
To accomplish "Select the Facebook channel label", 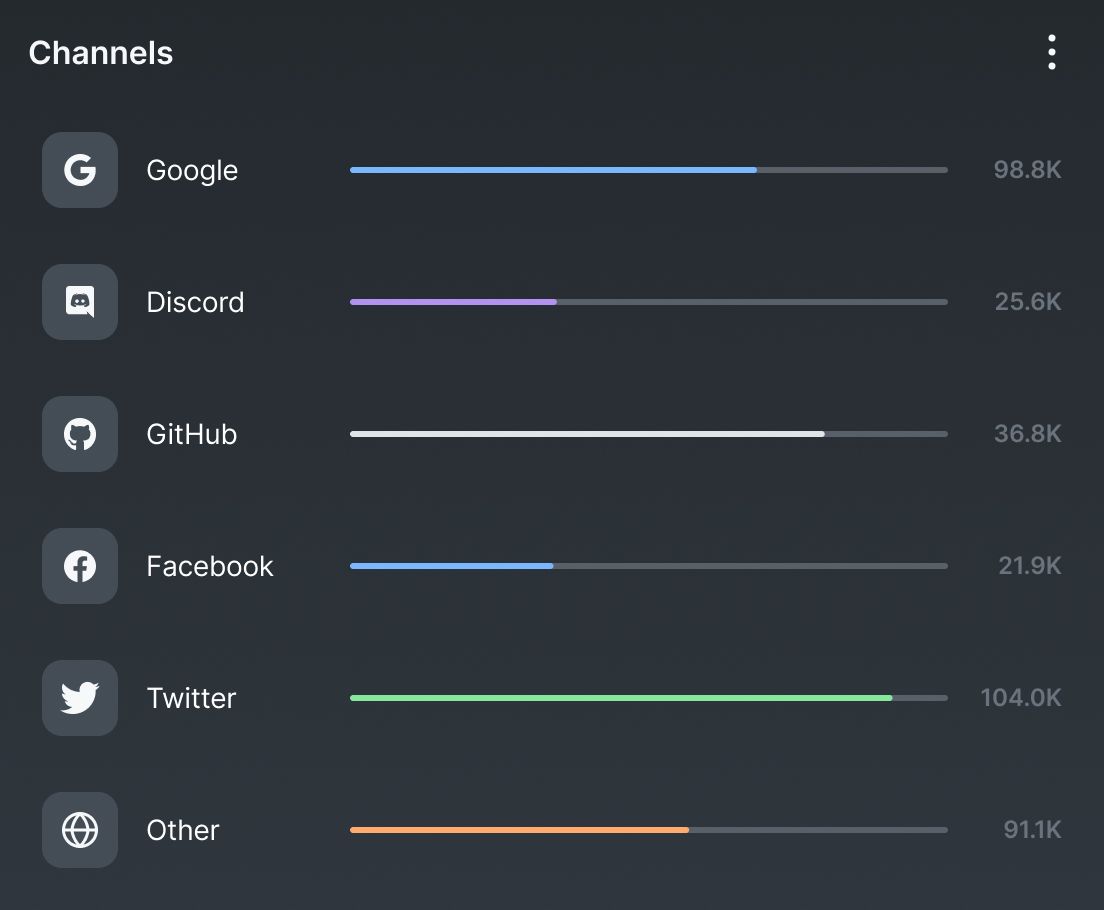I will click(x=210, y=566).
